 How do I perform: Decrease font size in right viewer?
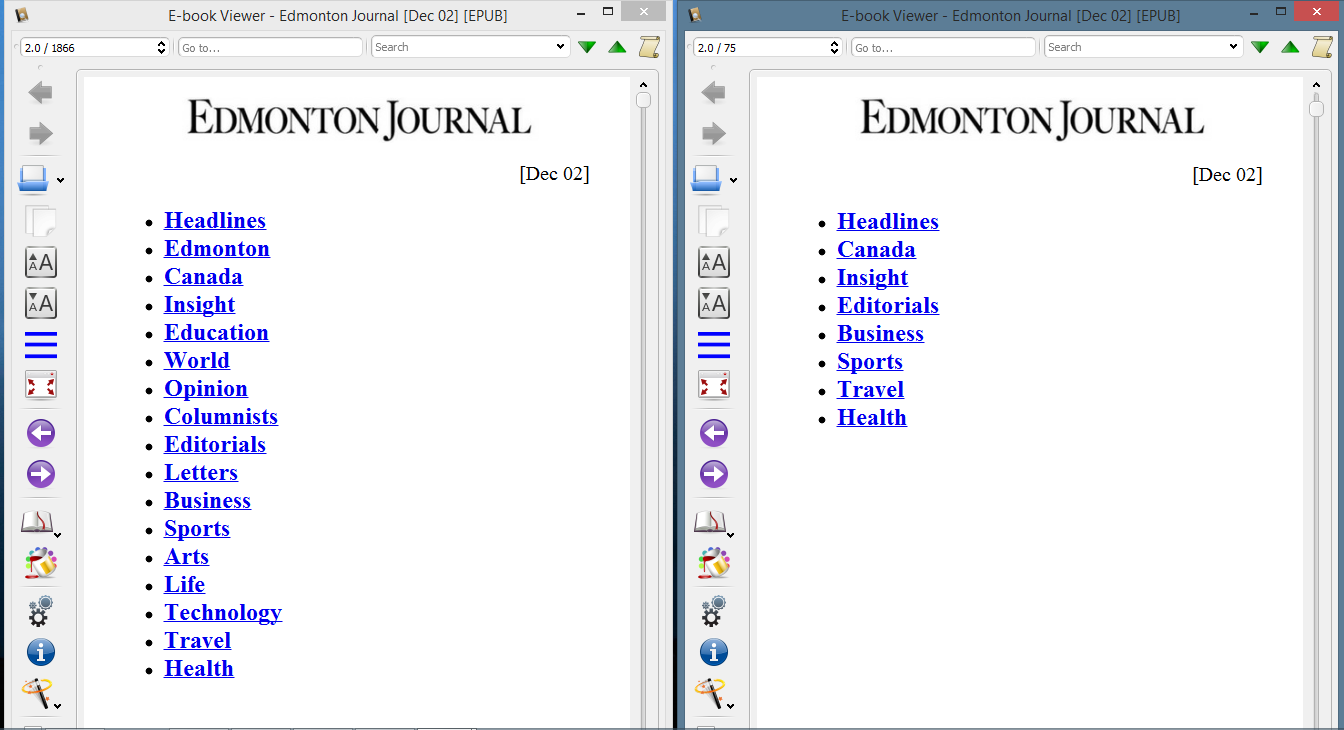tap(714, 303)
